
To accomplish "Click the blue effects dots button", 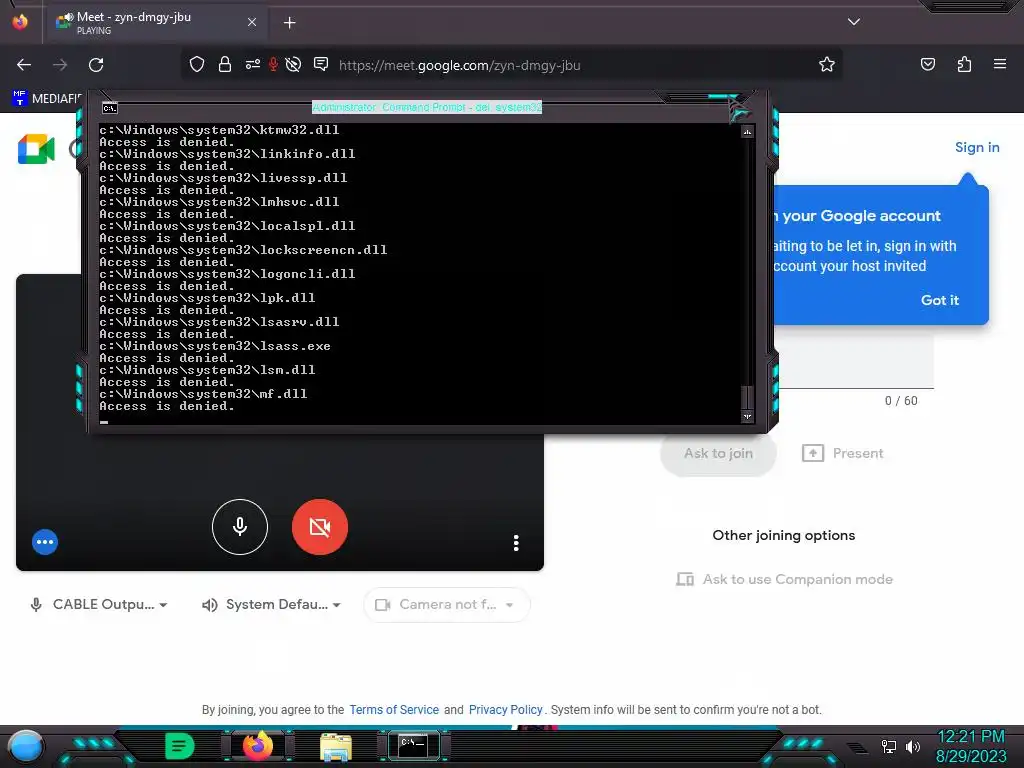I will [45, 542].
